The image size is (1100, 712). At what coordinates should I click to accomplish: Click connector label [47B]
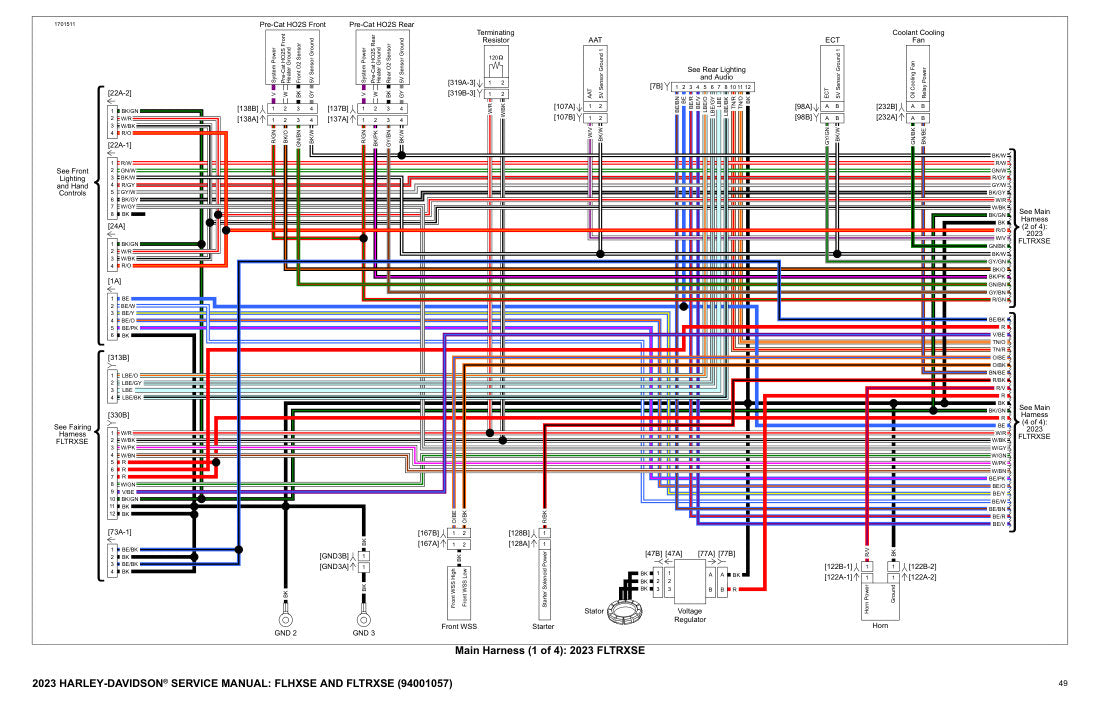(653, 553)
